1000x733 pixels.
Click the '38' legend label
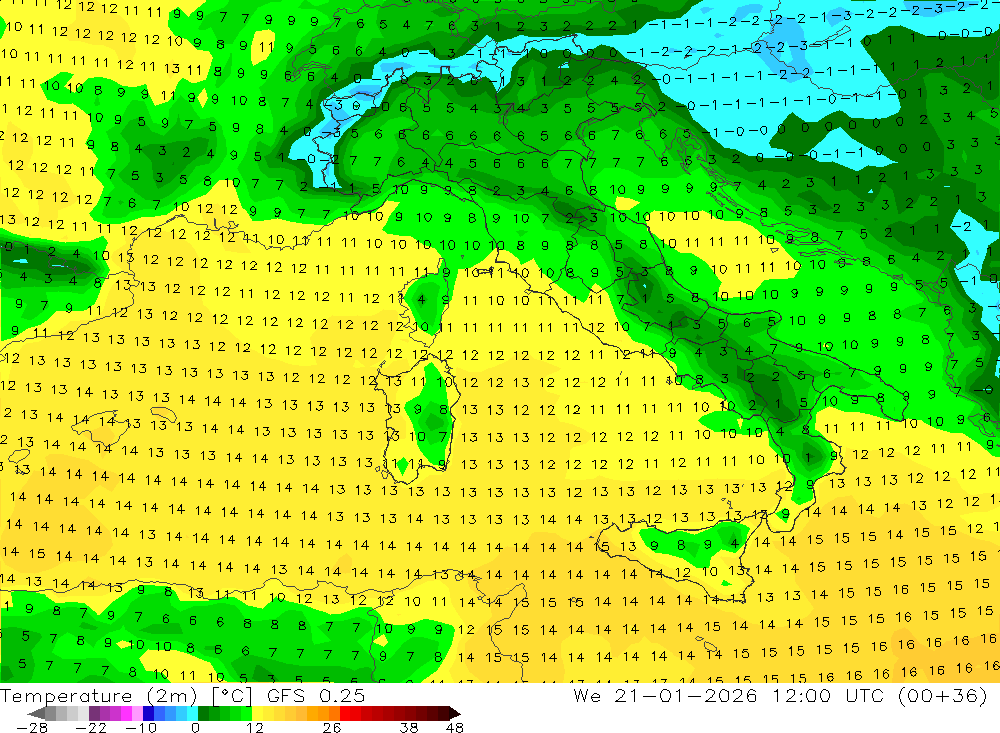(409, 728)
